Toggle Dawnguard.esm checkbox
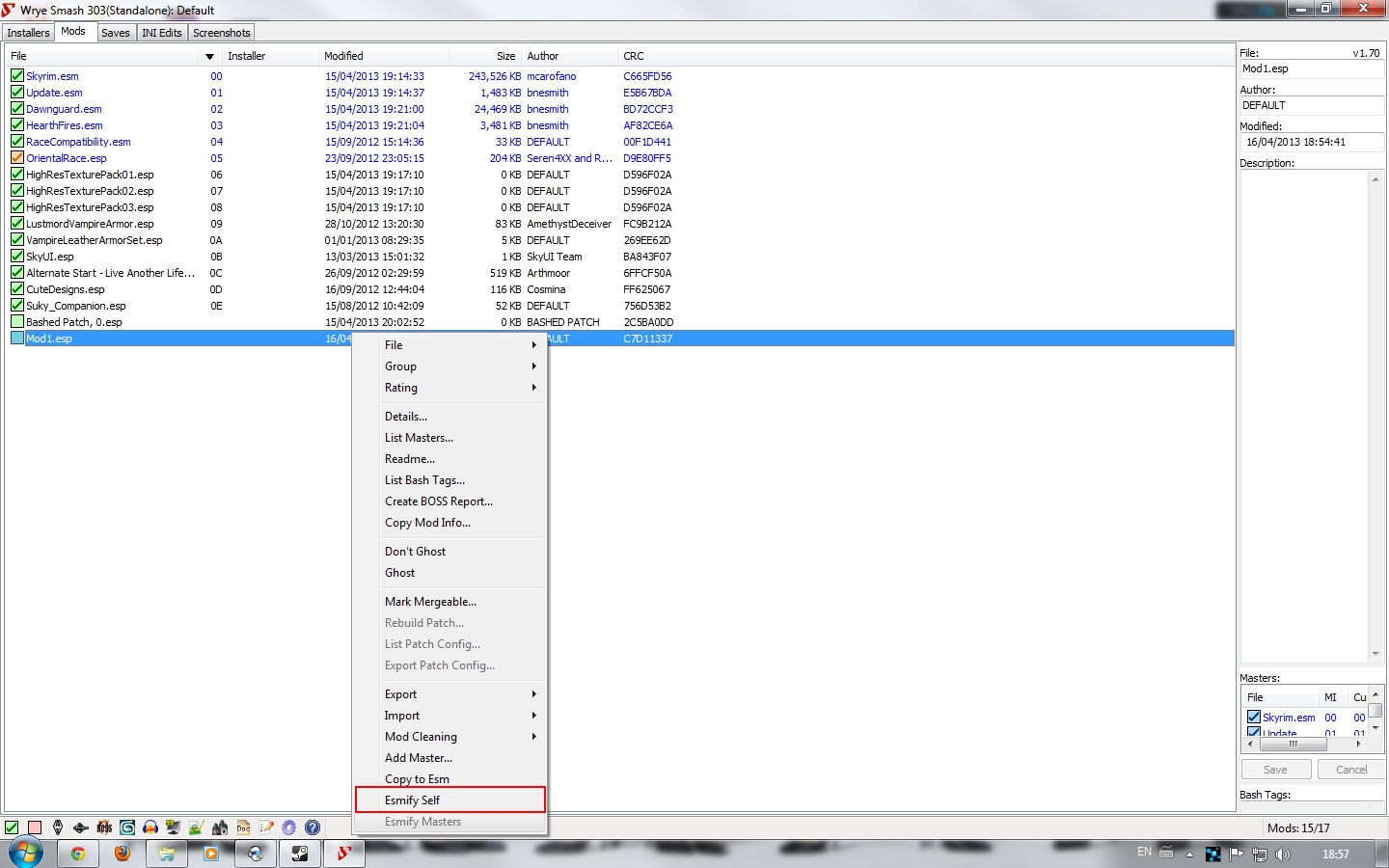1389x868 pixels. [x=17, y=109]
